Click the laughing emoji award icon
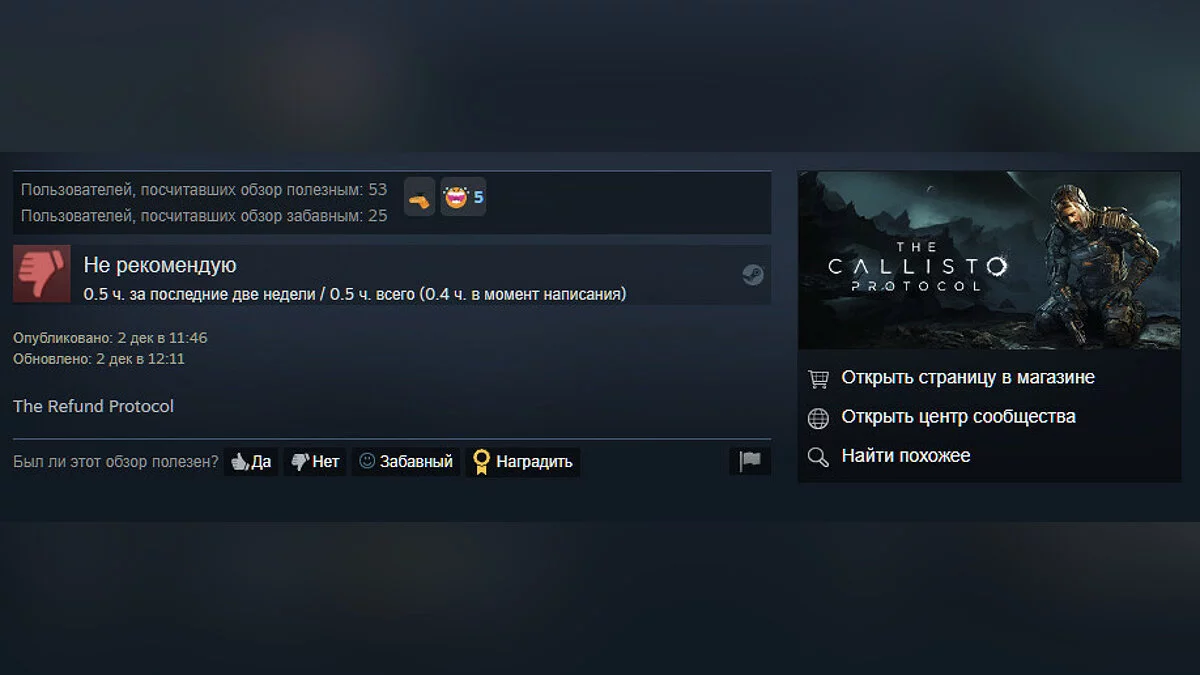Image resolution: width=1200 pixels, height=675 pixels. pyautogui.click(x=455, y=197)
